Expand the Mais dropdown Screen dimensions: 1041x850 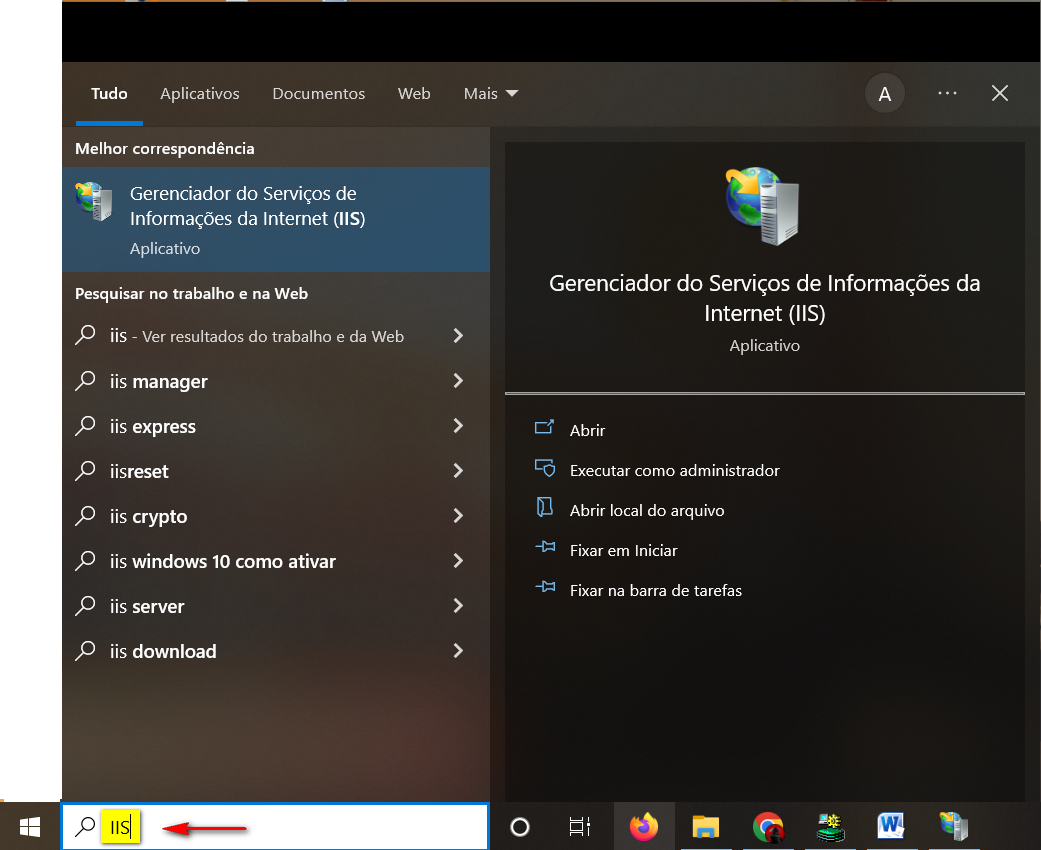point(491,94)
